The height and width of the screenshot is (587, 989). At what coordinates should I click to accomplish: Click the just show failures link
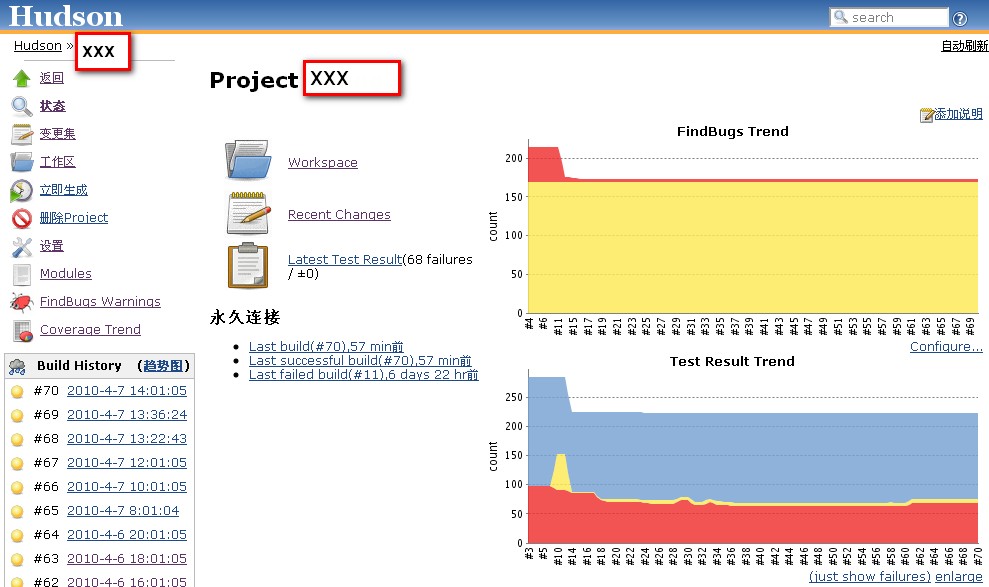pos(870,576)
